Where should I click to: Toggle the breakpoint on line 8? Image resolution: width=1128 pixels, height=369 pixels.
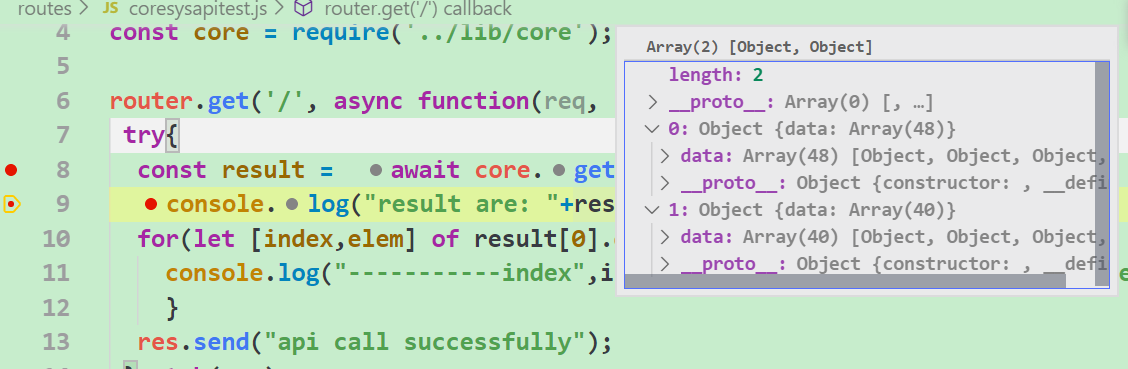pyautogui.click(x=11, y=170)
